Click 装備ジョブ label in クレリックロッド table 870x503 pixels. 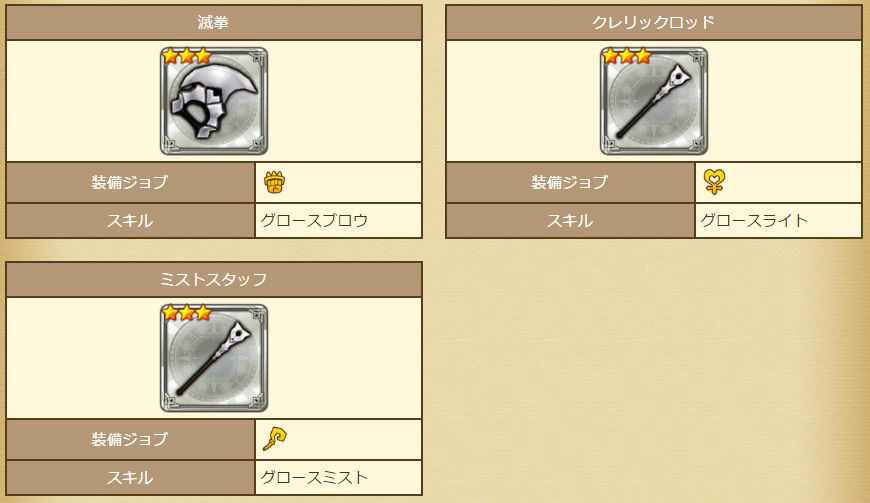(570, 182)
